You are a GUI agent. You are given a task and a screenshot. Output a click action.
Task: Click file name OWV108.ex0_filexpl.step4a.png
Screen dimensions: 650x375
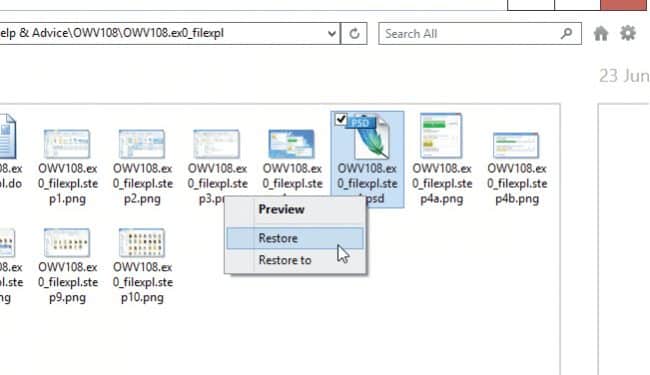442,184
